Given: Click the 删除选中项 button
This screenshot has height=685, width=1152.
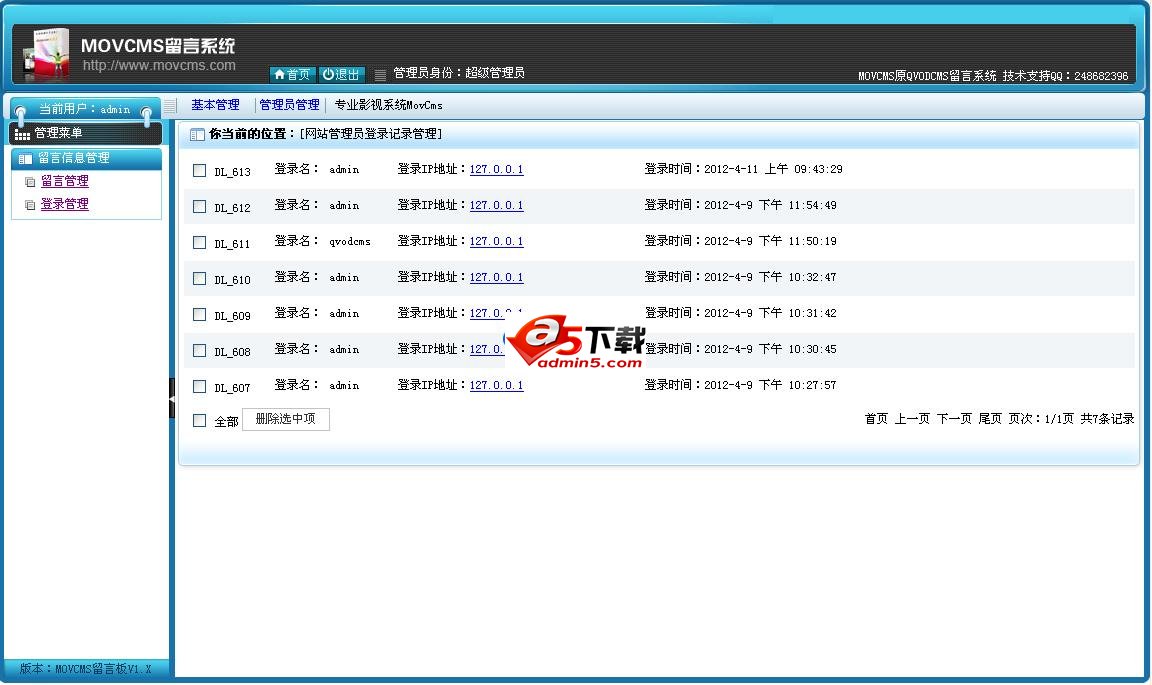Looking at the screenshot, I should [285, 419].
